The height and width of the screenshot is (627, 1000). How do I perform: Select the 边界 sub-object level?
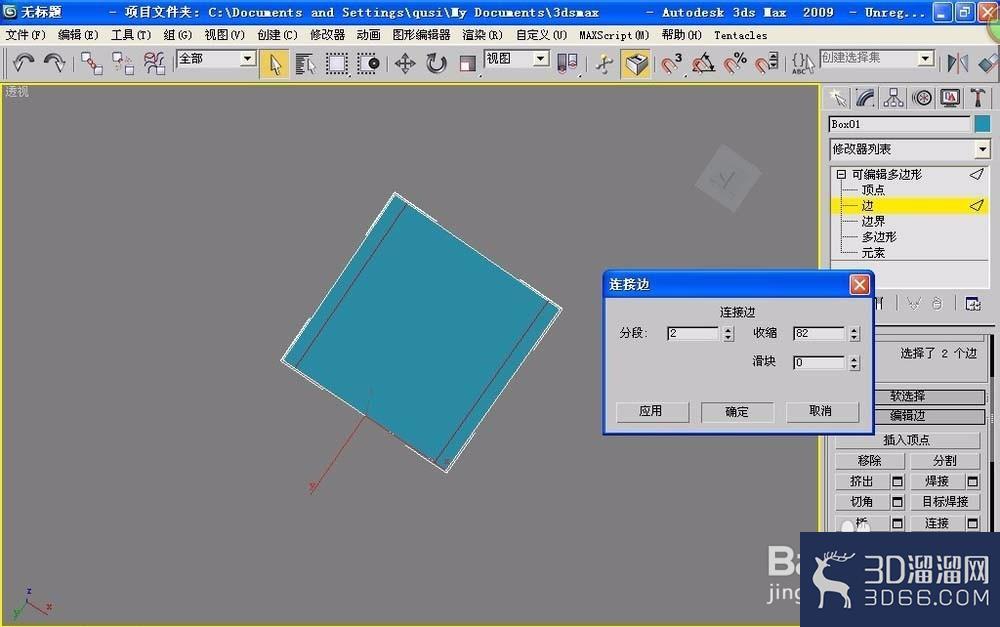(873, 221)
